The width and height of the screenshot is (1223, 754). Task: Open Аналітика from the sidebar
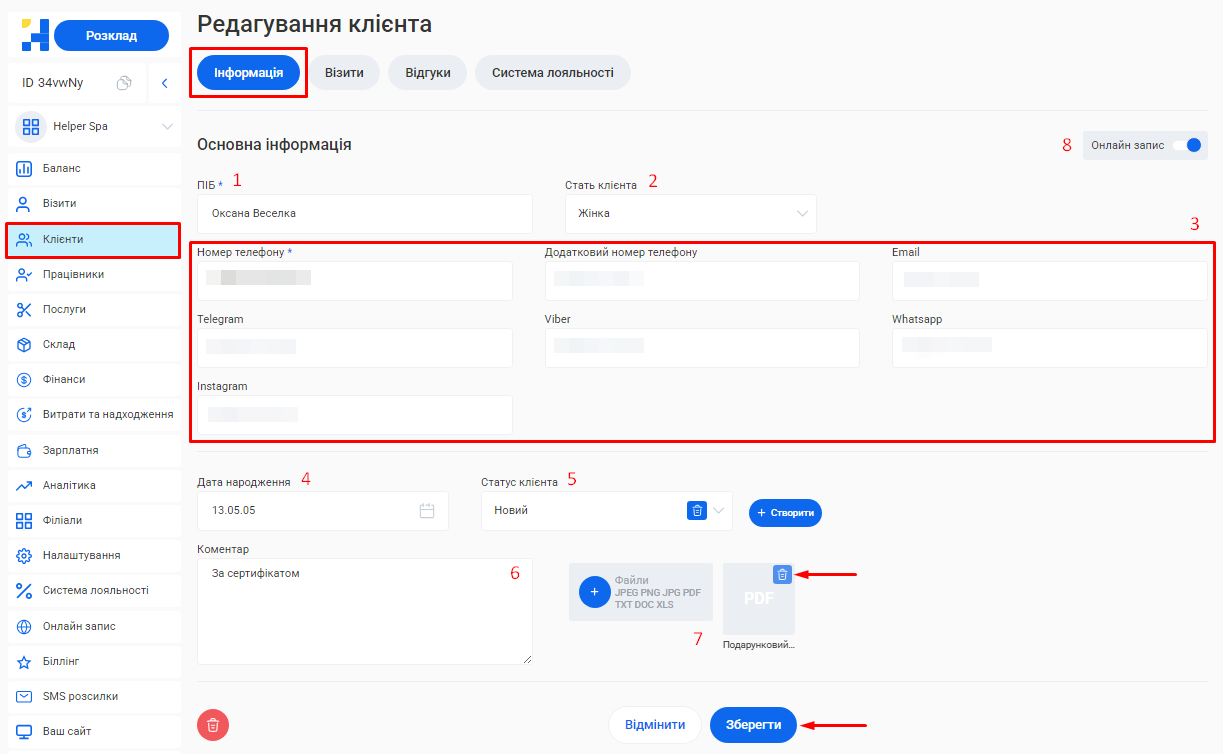coord(69,485)
